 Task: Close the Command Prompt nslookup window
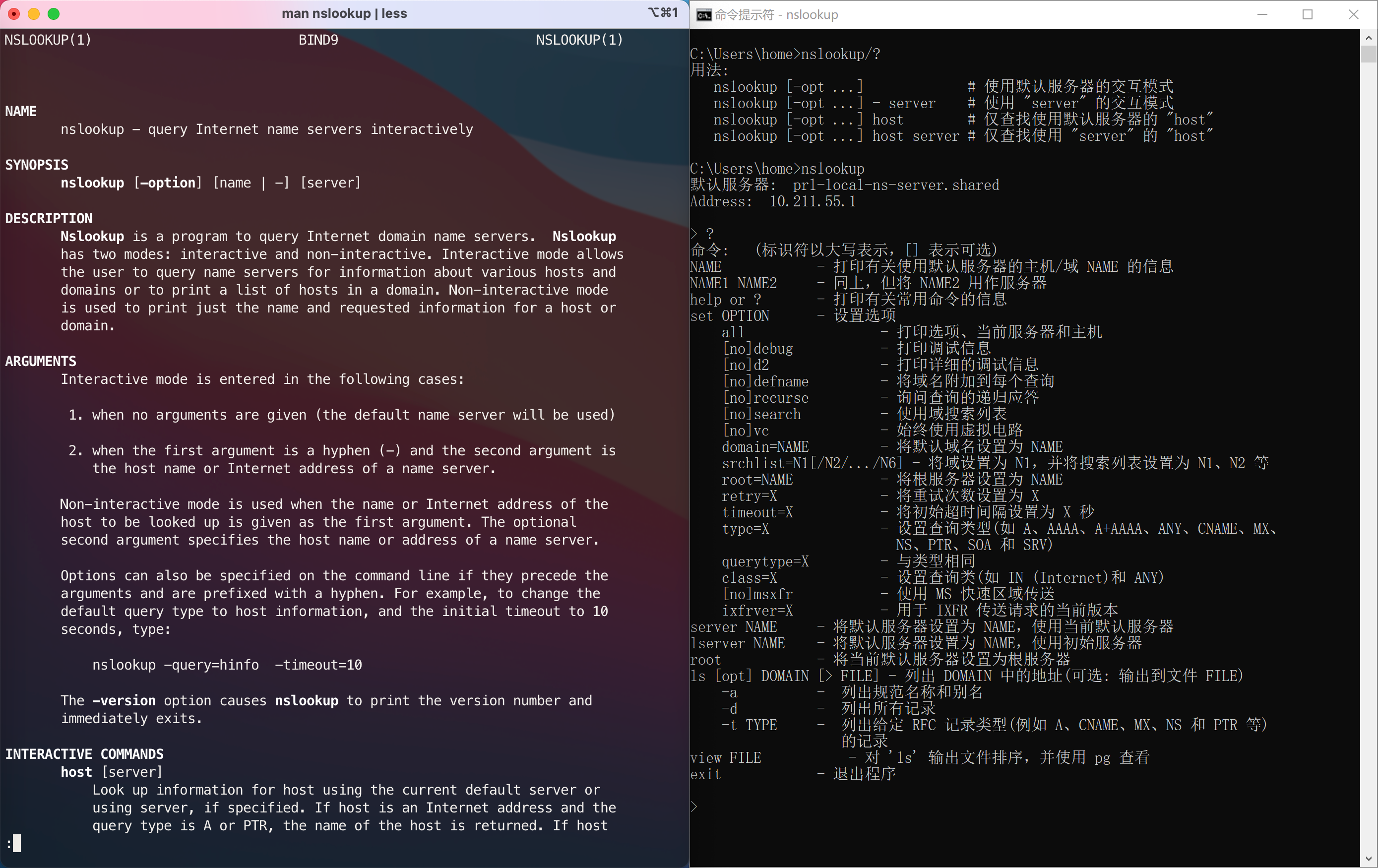(1353, 14)
